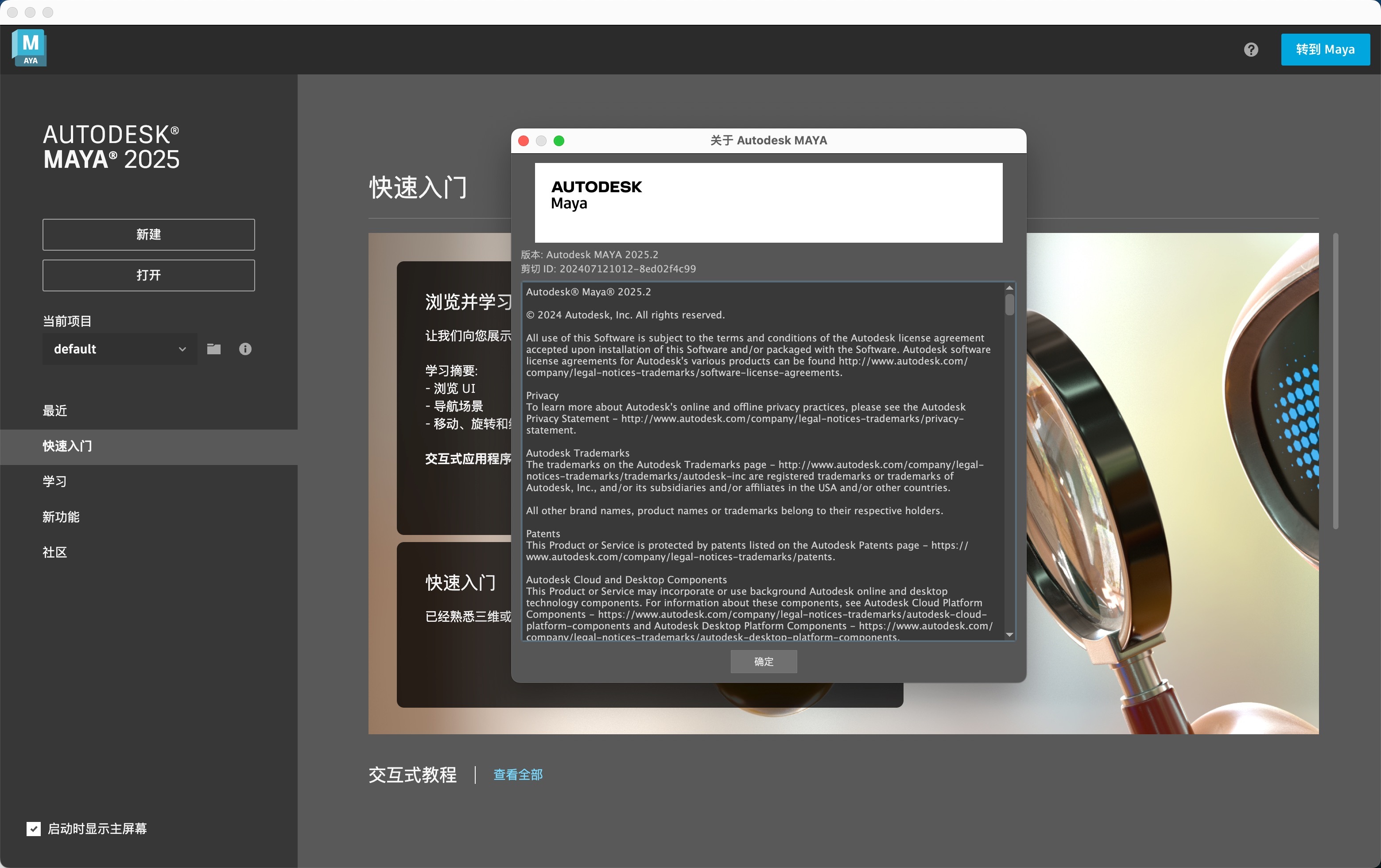Open the 学习 section in sidebar
Image resolution: width=1381 pixels, height=868 pixels.
pos(148,481)
